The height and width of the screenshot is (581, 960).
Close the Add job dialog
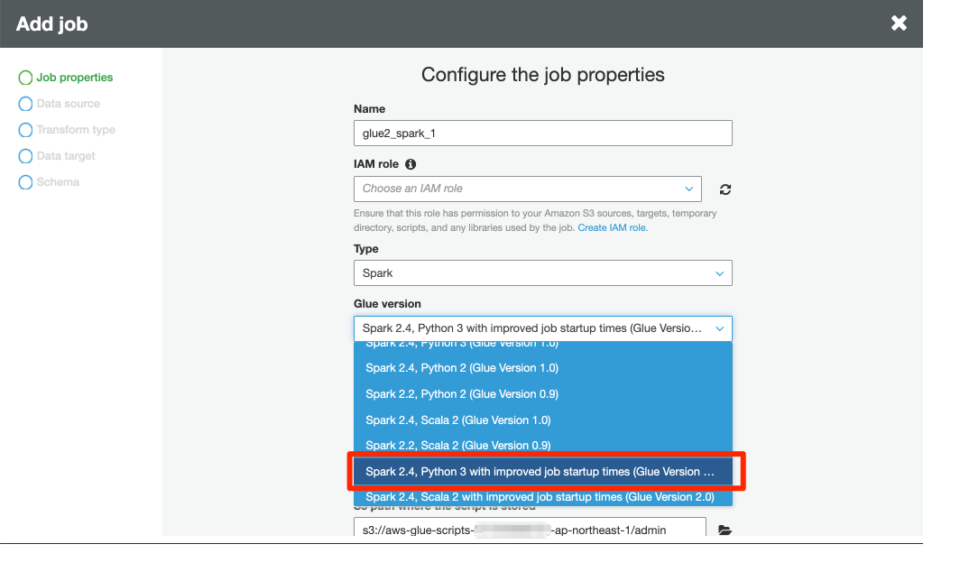pos(898,22)
